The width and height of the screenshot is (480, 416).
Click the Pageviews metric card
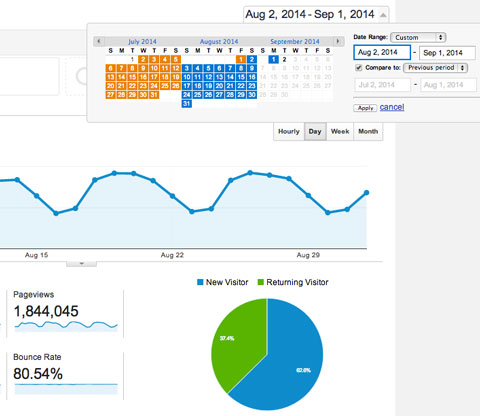click(x=65, y=314)
